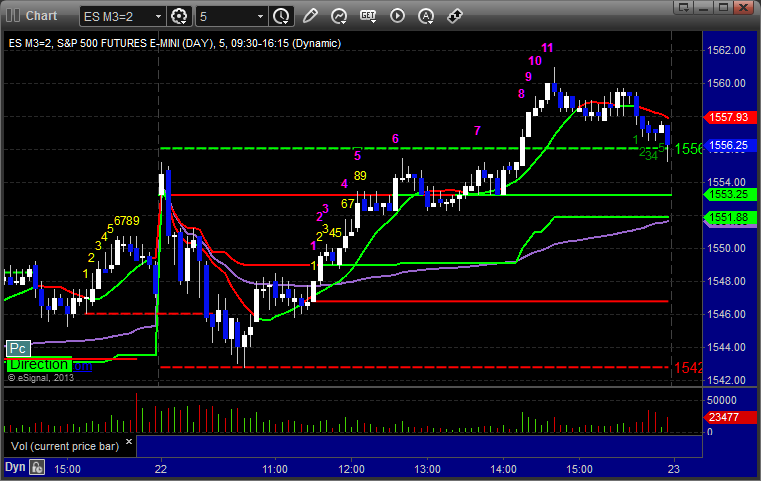
Task: Click the Pc button on chart
Action: (x=18, y=348)
